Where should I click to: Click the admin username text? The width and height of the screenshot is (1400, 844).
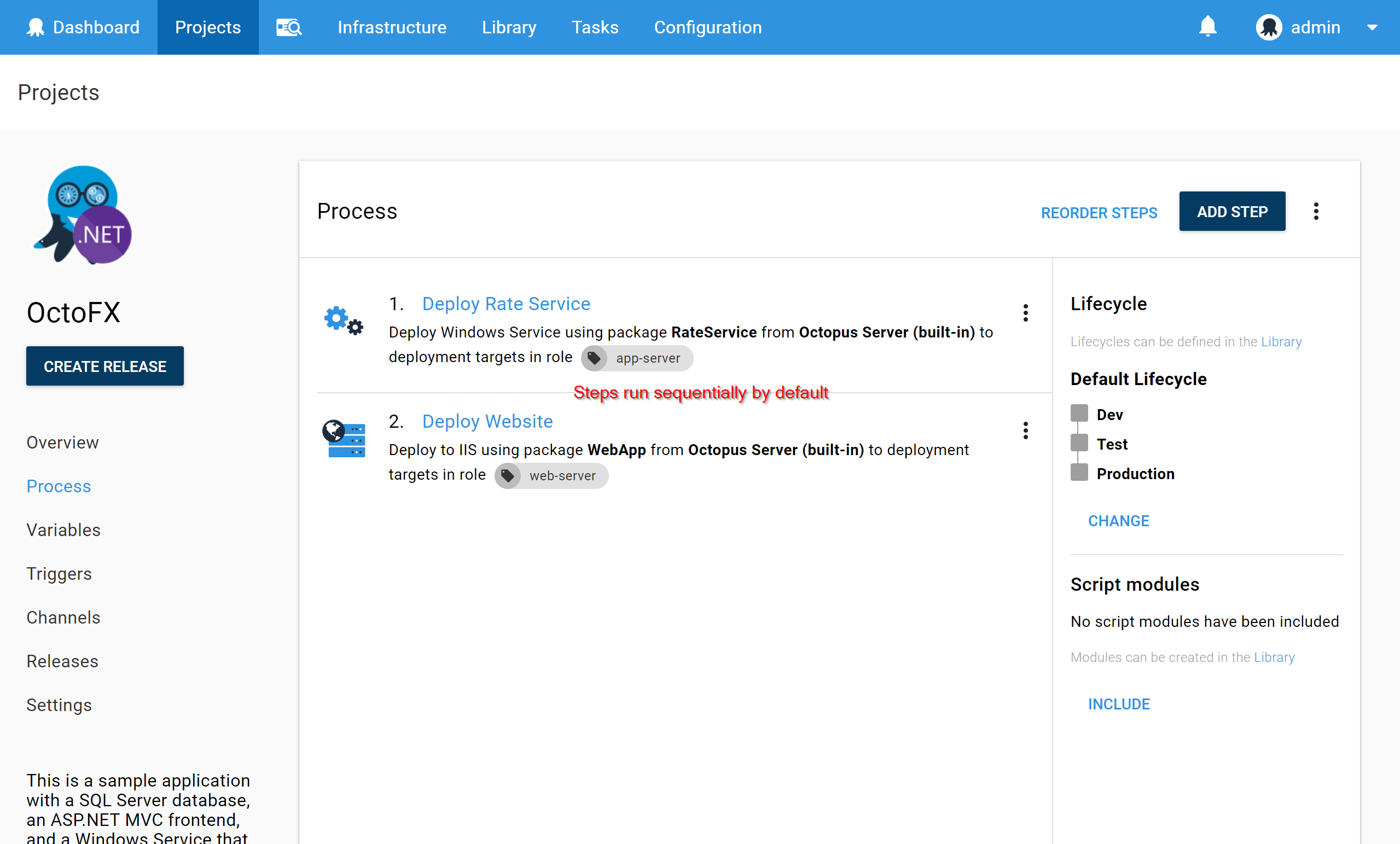1315,27
